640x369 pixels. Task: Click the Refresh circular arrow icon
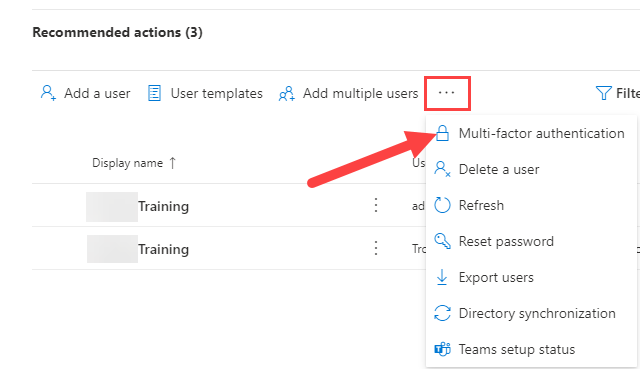click(x=442, y=205)
